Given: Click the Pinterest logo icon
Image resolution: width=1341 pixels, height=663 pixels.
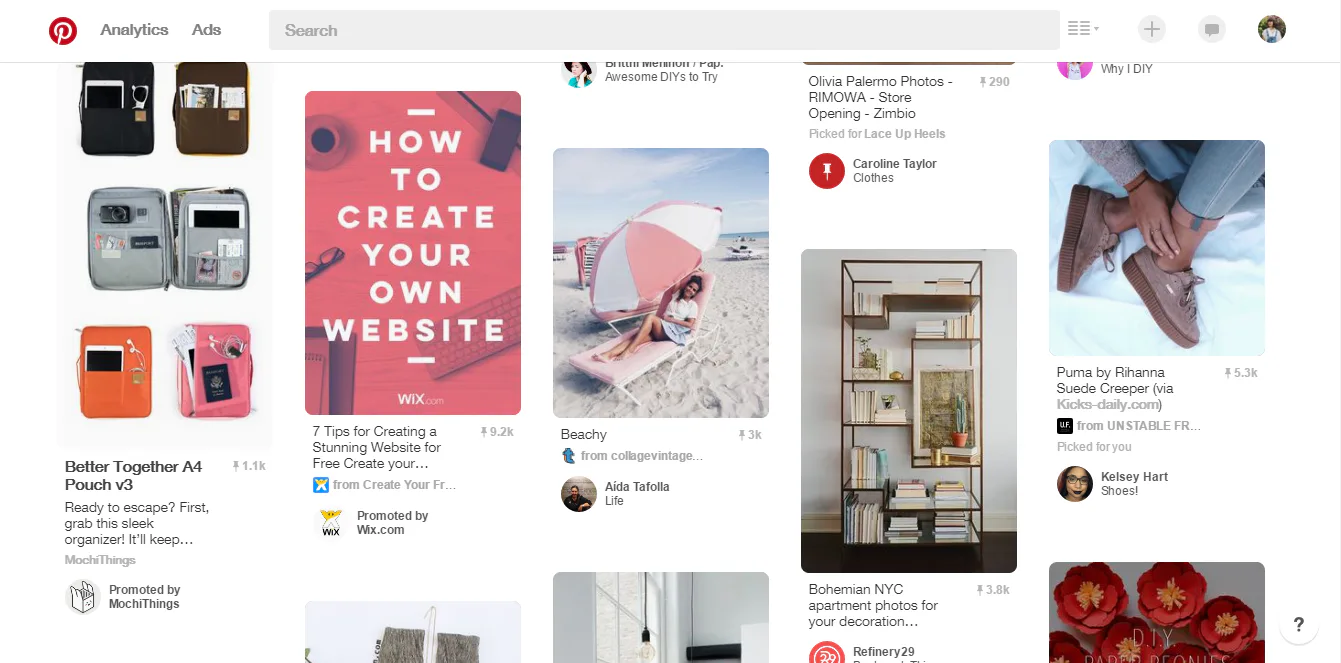Looking at the screenshot, I should coord(63,30).
